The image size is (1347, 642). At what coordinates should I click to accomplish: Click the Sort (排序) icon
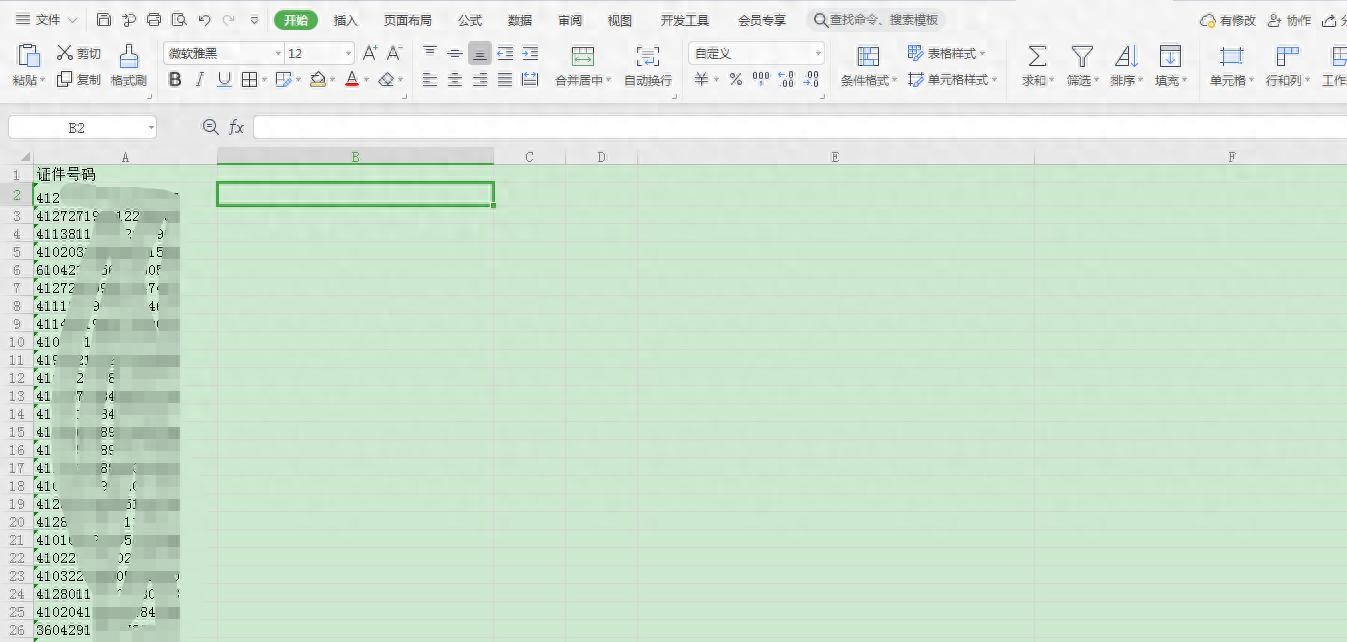pos(1125,56)
